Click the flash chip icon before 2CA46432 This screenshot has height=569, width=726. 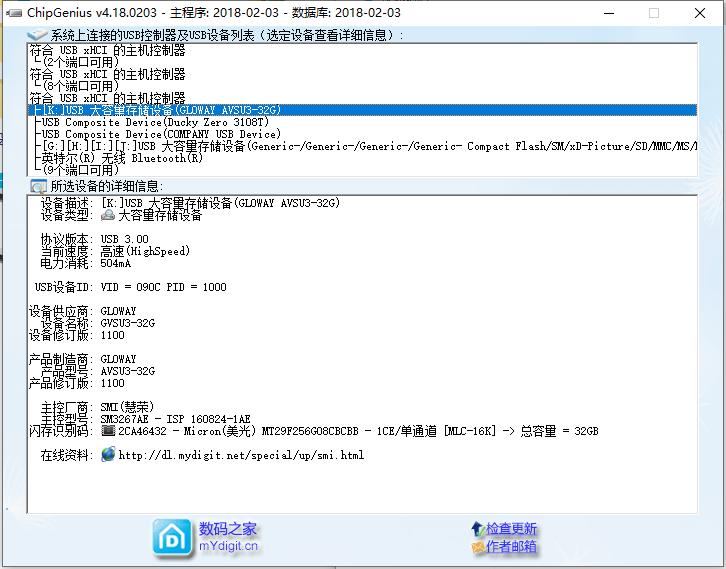108,431
